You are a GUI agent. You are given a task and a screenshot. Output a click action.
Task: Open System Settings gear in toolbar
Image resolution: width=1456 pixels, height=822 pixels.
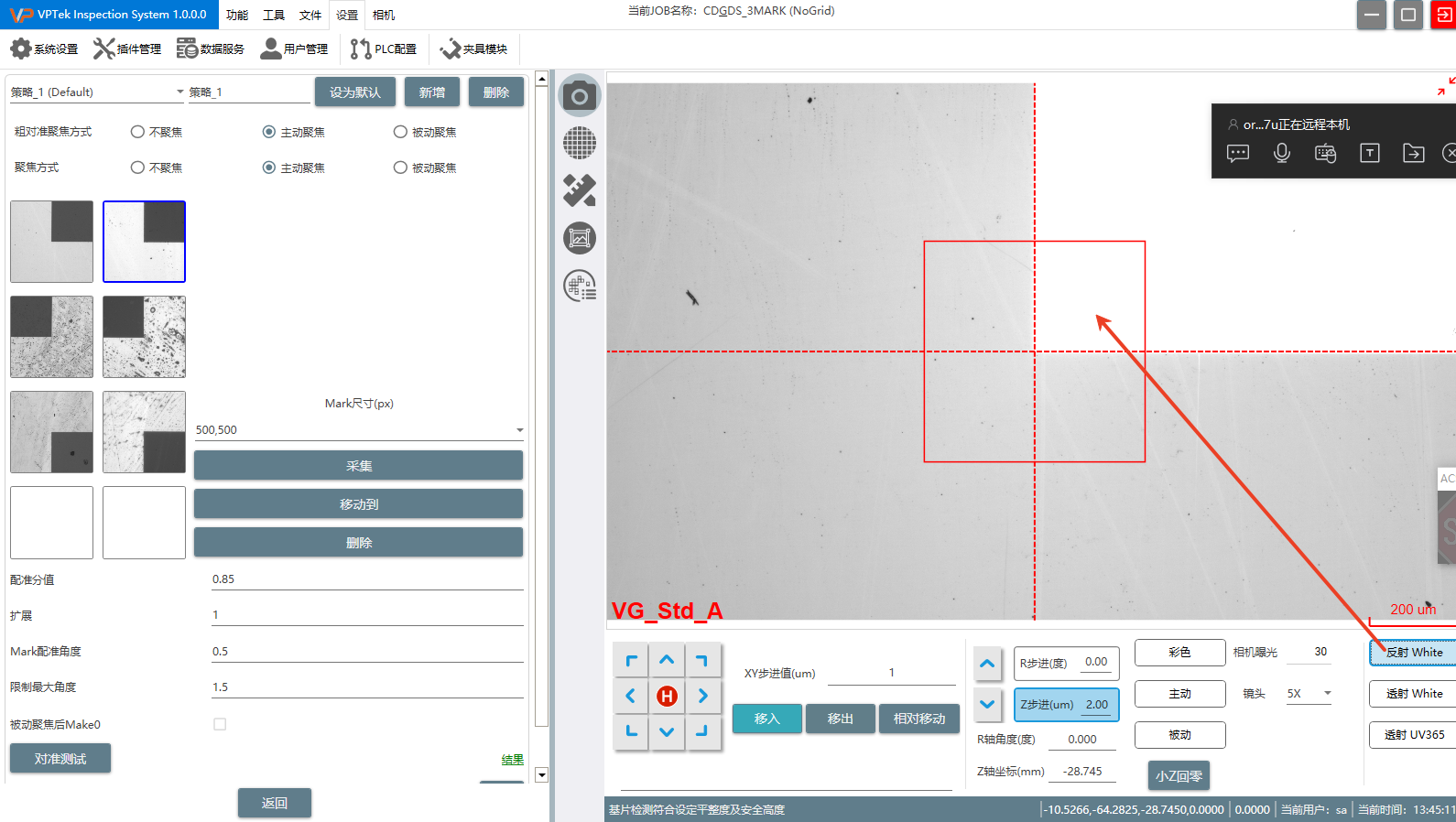coord(44,49)
